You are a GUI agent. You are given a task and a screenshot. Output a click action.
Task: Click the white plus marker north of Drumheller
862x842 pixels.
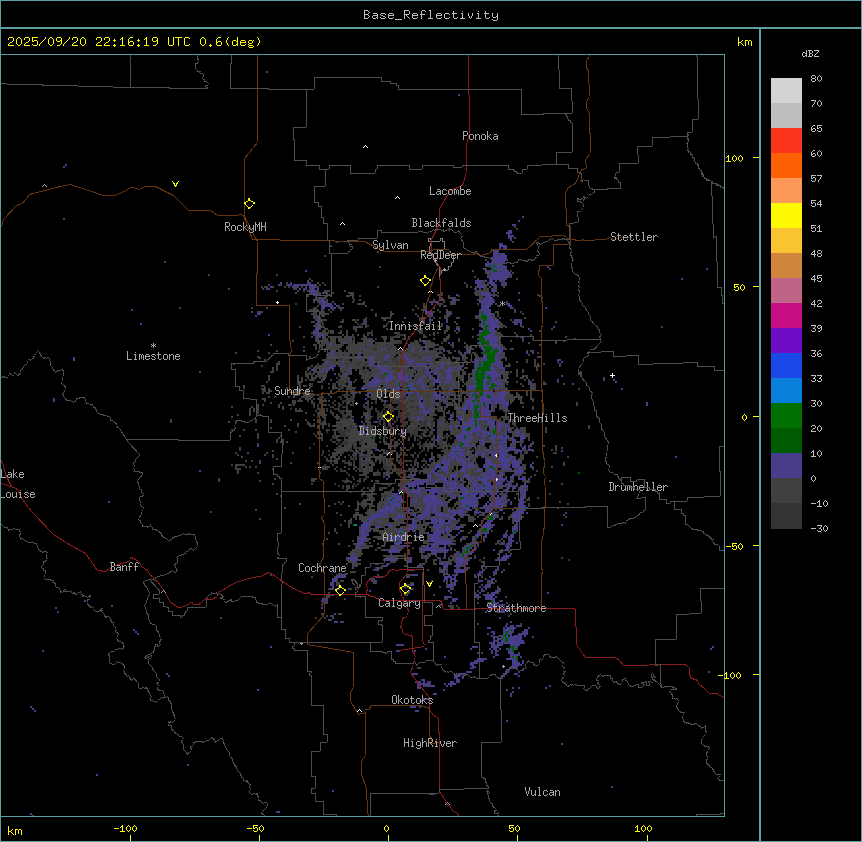pos(613,375)
